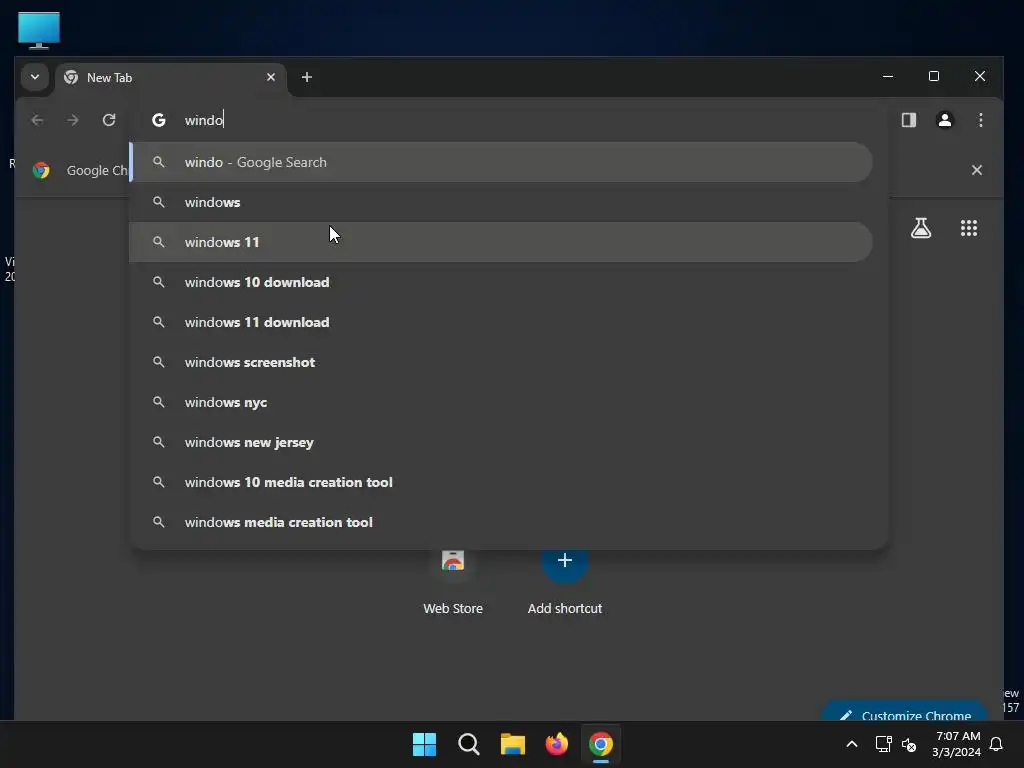Open Windows taskbar search
This screenshot has height=768, width=1024.
click(x=468, y=744)
